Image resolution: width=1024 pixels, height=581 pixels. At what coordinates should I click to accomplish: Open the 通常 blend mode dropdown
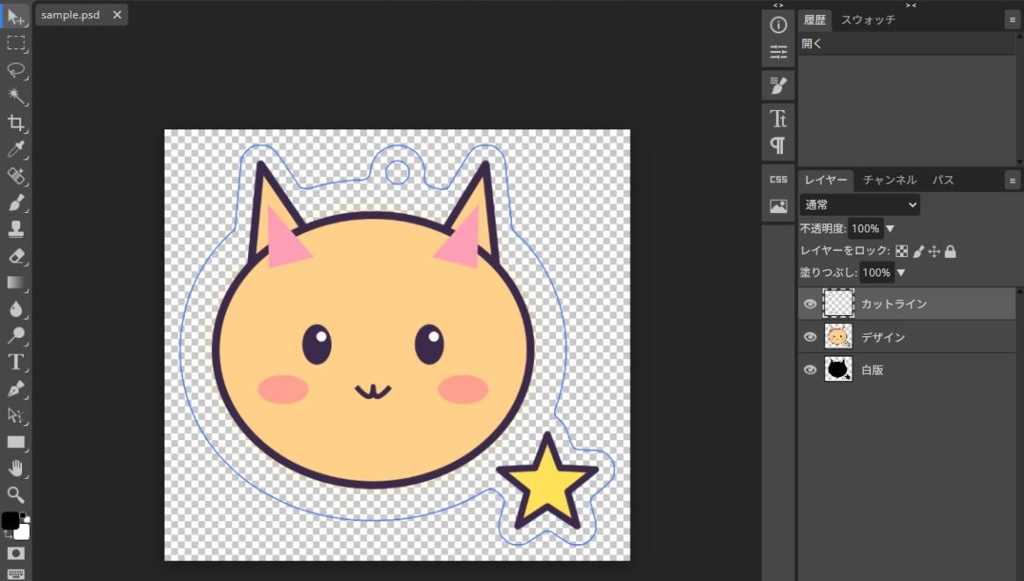[x=859, y=205]
